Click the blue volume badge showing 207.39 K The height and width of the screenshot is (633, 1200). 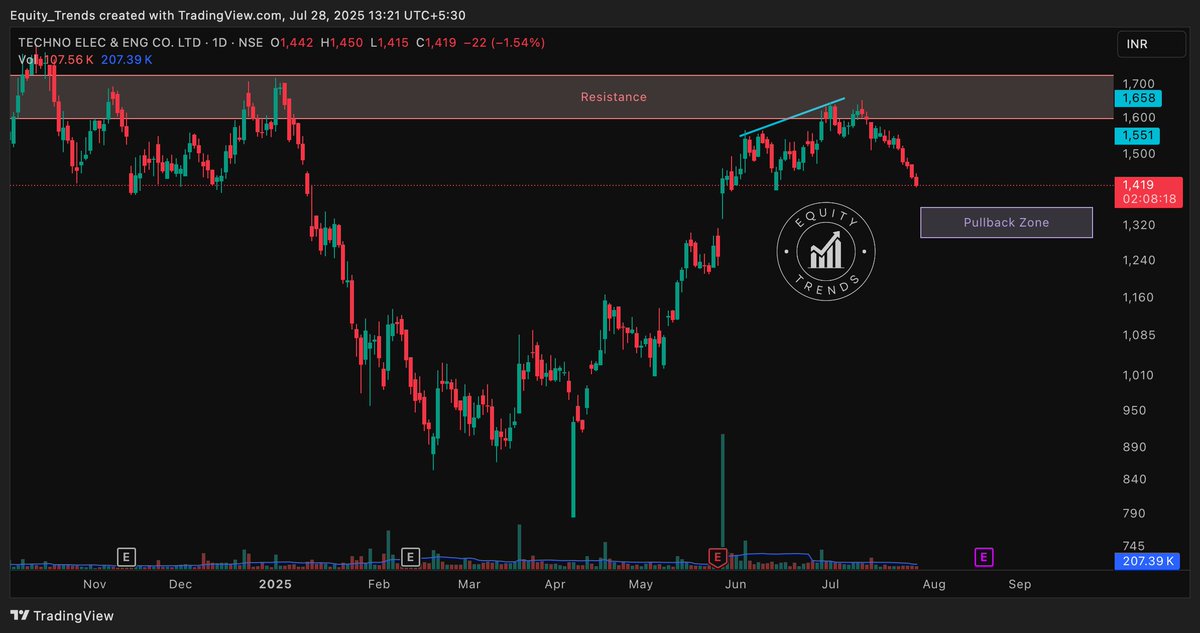click(1147, 561)
